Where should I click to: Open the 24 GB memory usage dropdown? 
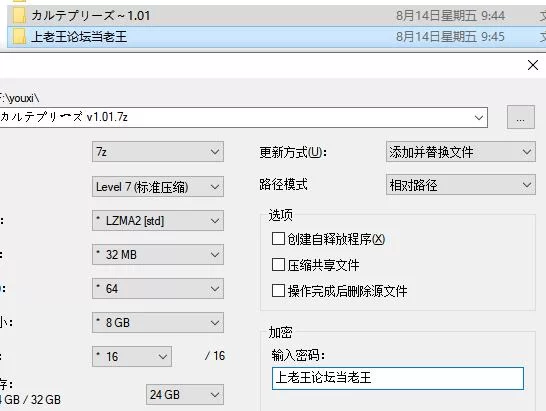click(185, 395)
